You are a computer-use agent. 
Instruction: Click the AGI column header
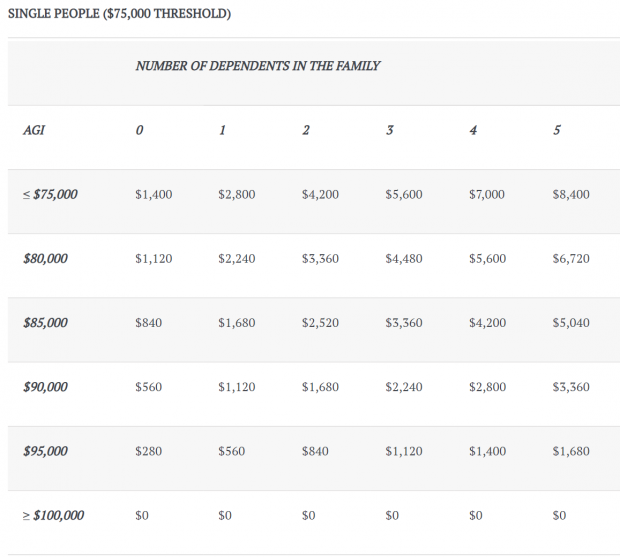[x=34, y=130]
